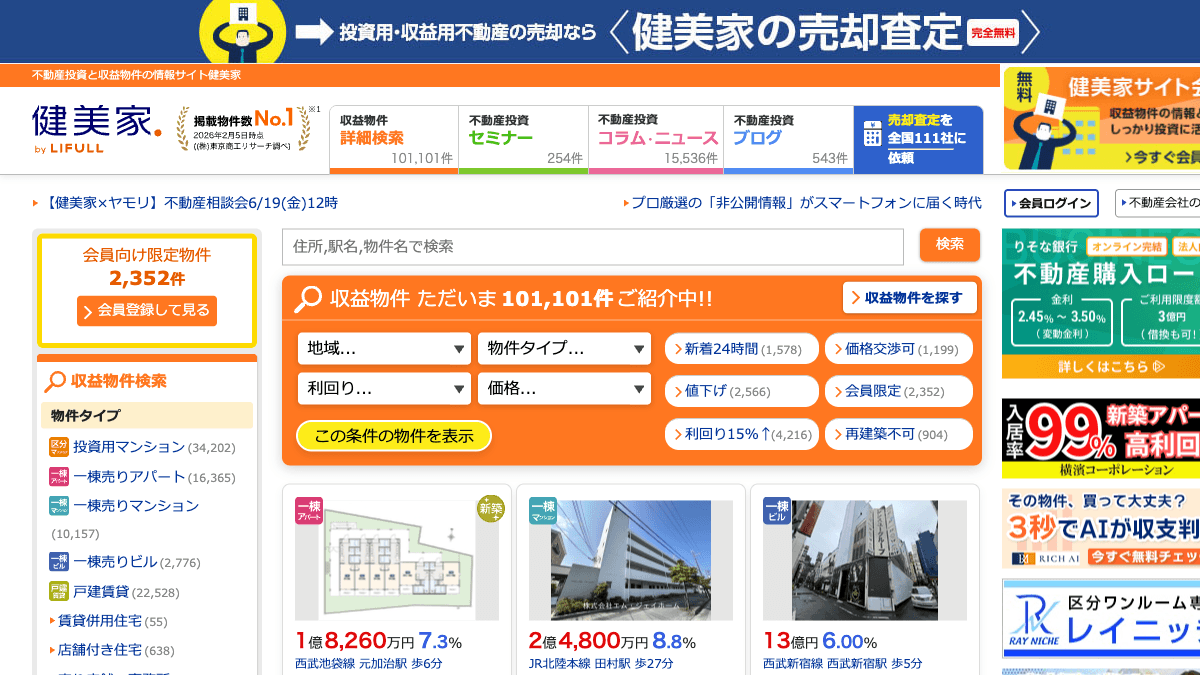Select the 会員限定 filter
Screen dimensions: 1200x675
[x=898, y=392]
